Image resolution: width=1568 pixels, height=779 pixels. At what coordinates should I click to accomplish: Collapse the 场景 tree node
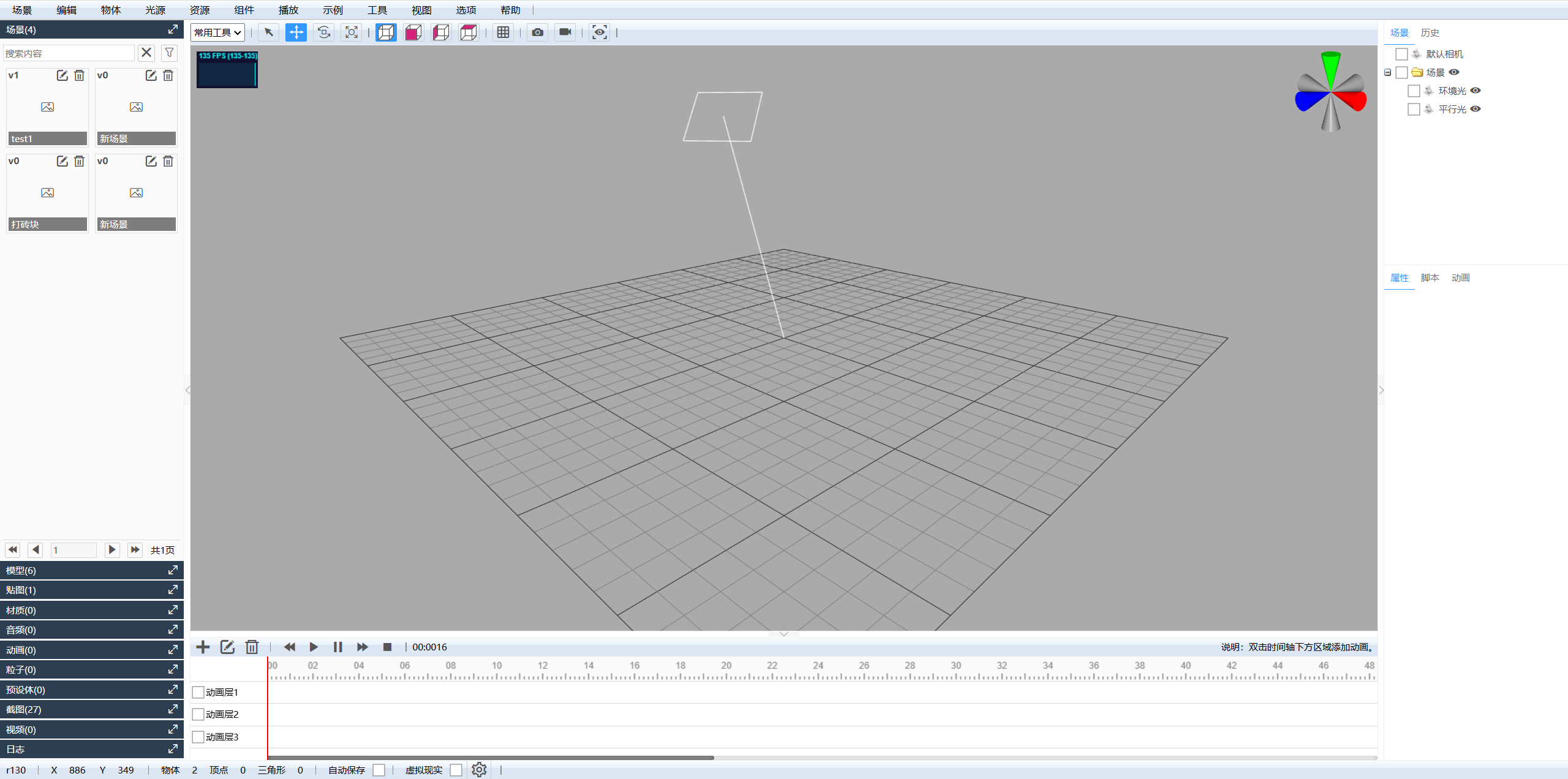pyautogui.click(x=1388, y=72)
